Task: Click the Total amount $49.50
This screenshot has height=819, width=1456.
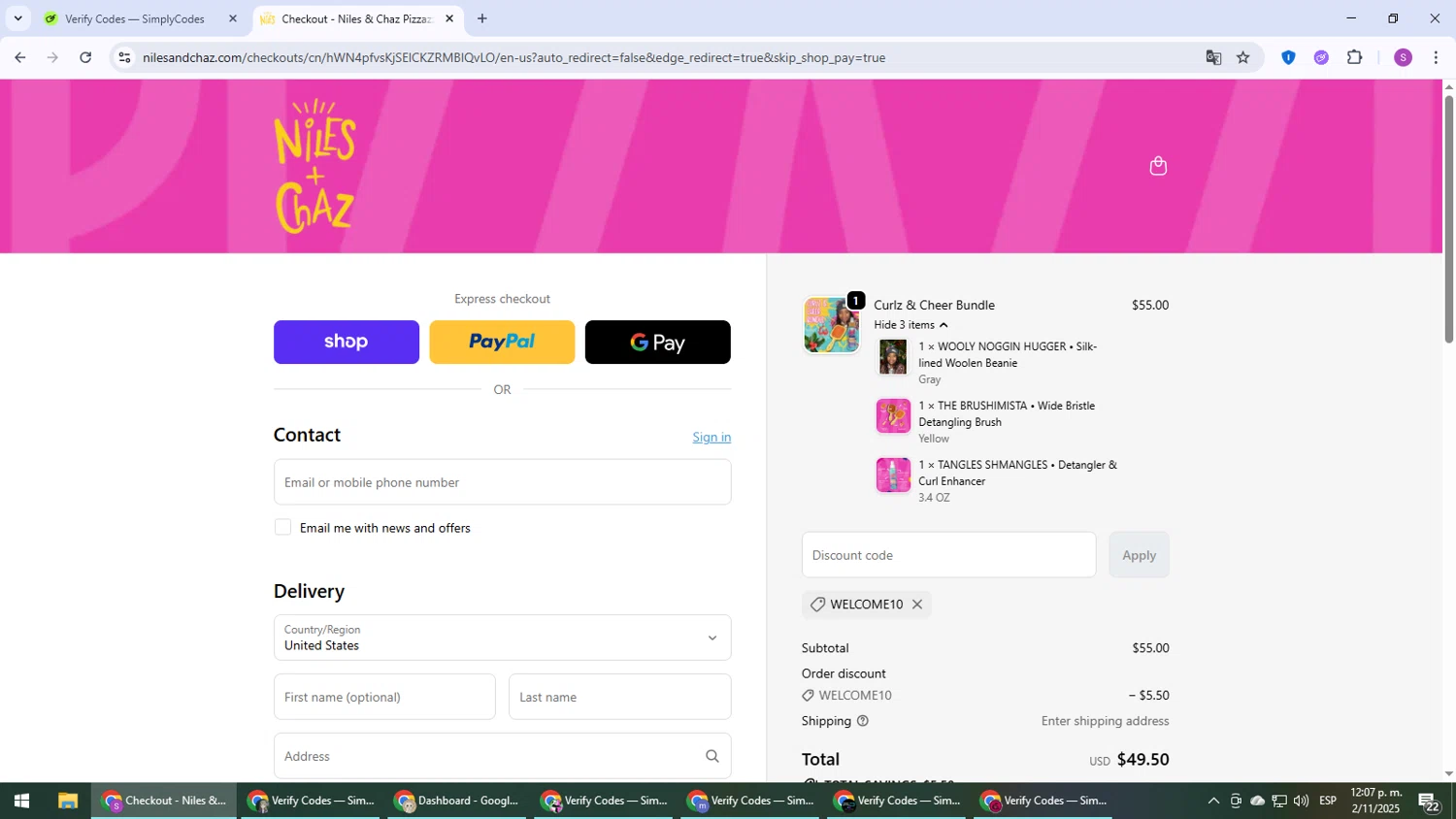Action: click(1142, 760)
